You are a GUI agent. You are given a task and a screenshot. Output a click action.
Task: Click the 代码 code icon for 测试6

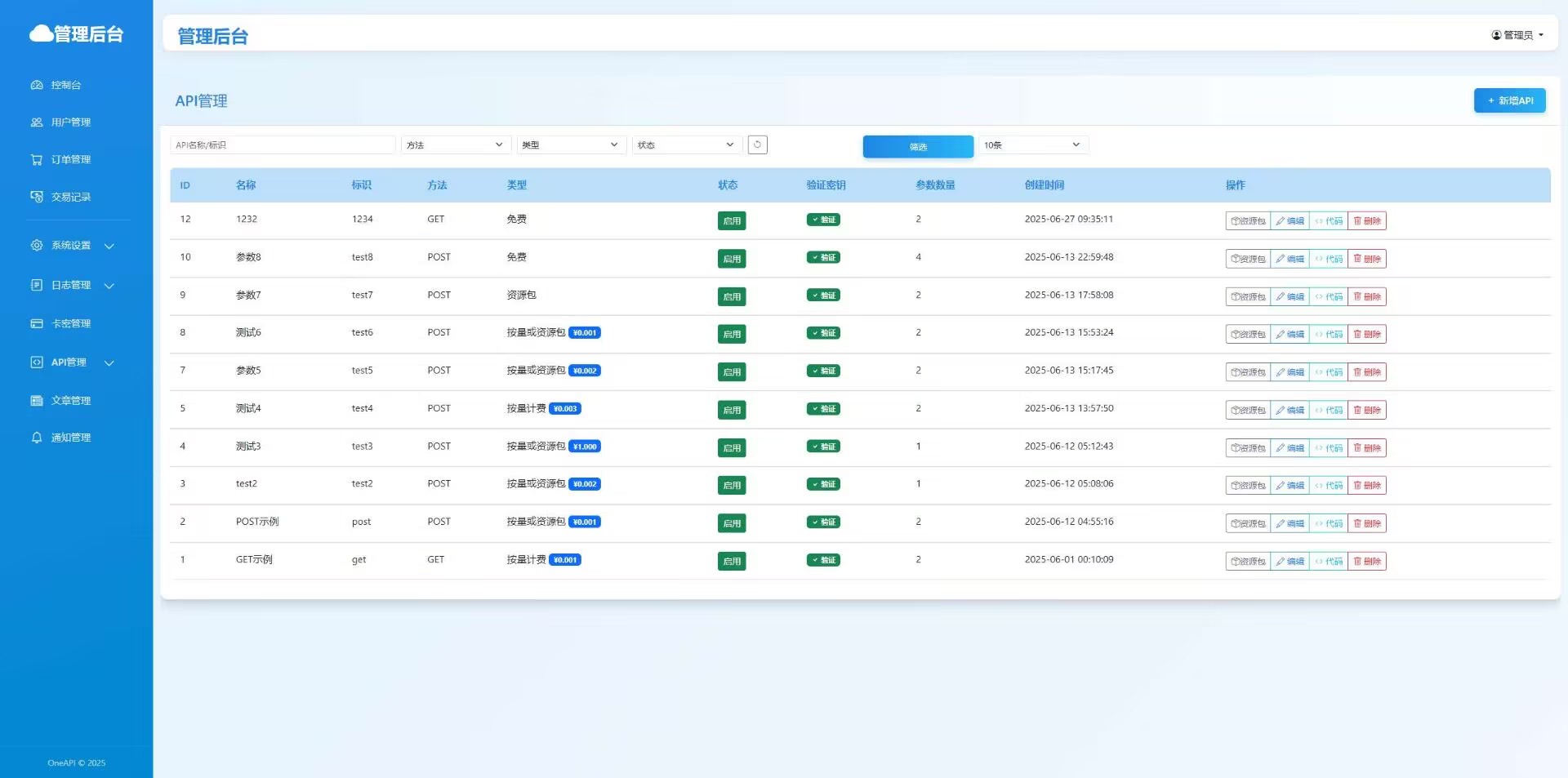[1319, 335]
